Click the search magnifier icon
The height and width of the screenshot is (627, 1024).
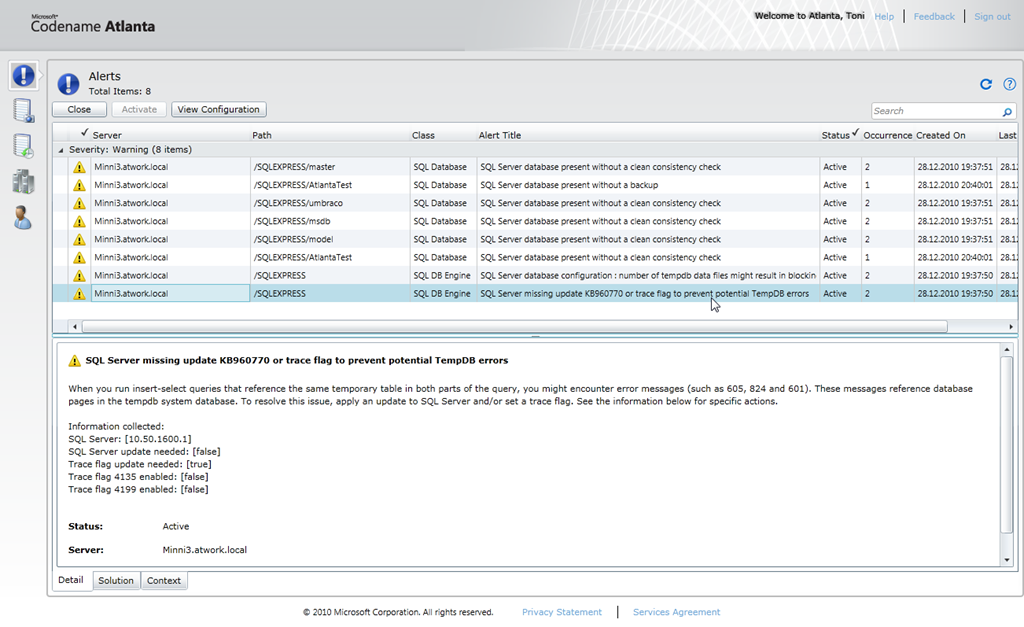click(x=1007, y=112)
